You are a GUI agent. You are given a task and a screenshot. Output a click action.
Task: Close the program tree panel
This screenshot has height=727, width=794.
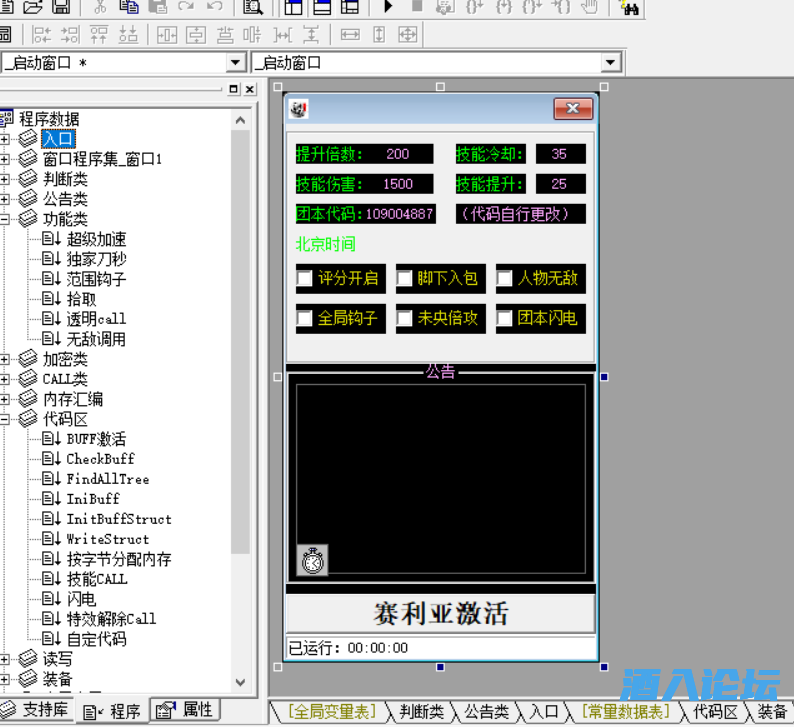[x=250, y=89]
